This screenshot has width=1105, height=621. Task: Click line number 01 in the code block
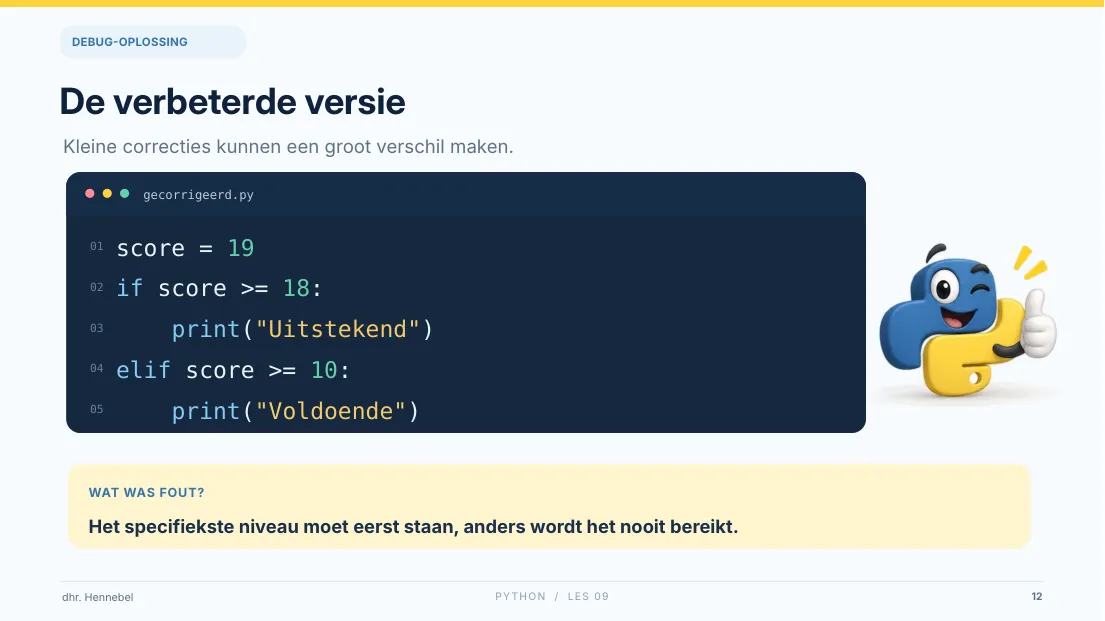point(97,246)
